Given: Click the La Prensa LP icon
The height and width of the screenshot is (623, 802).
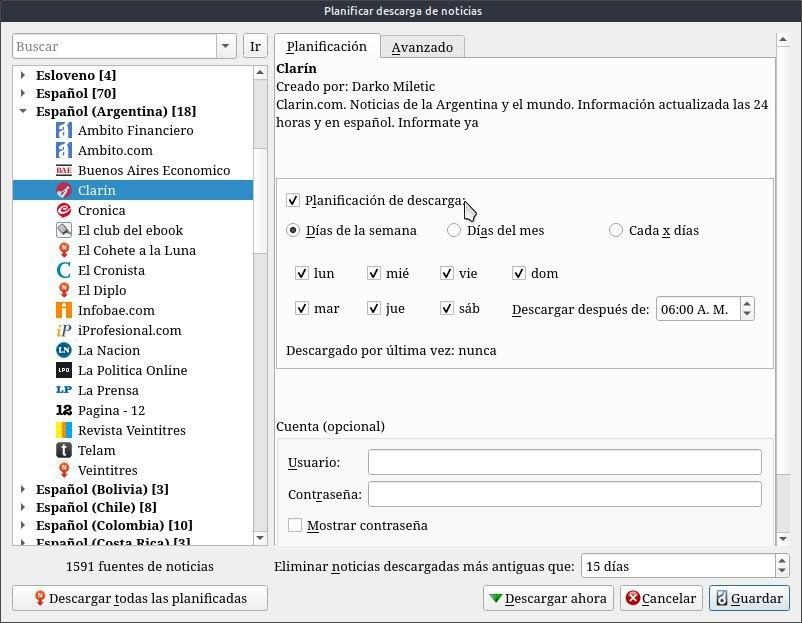Looking at the screenshot, I should click(63, 390).
